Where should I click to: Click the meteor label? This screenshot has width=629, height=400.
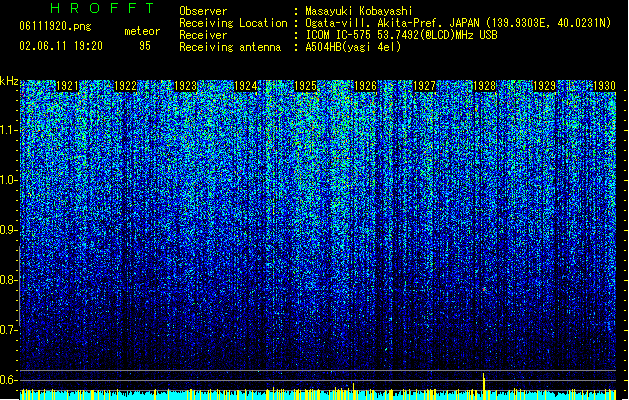click(x=142, y=31)
